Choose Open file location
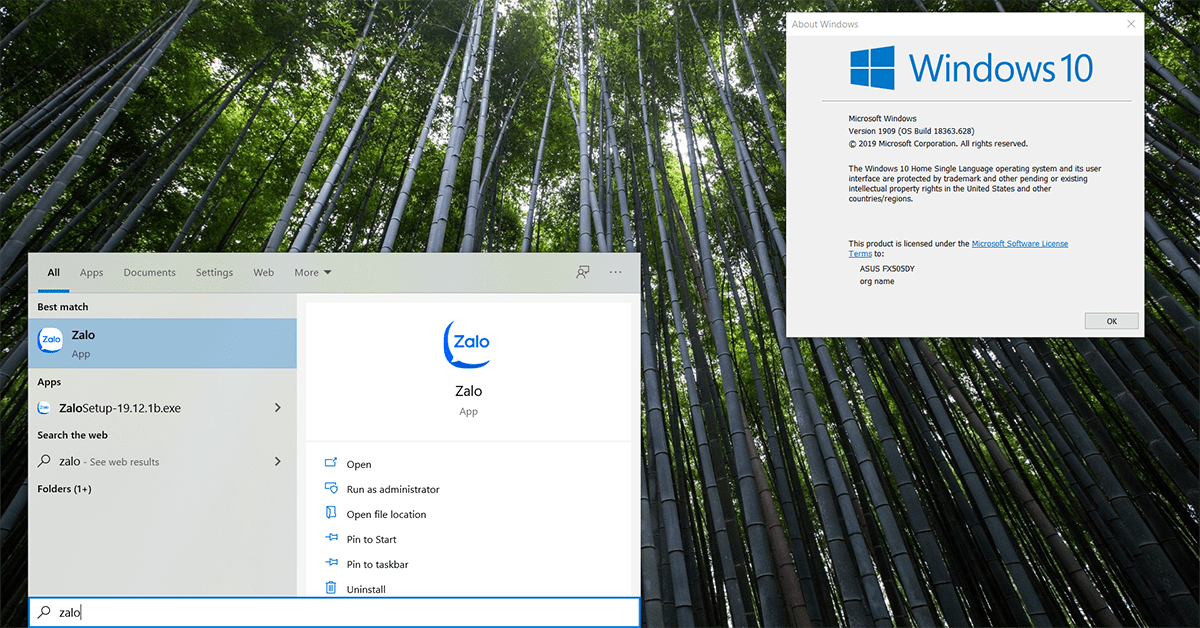 point(386,514)
